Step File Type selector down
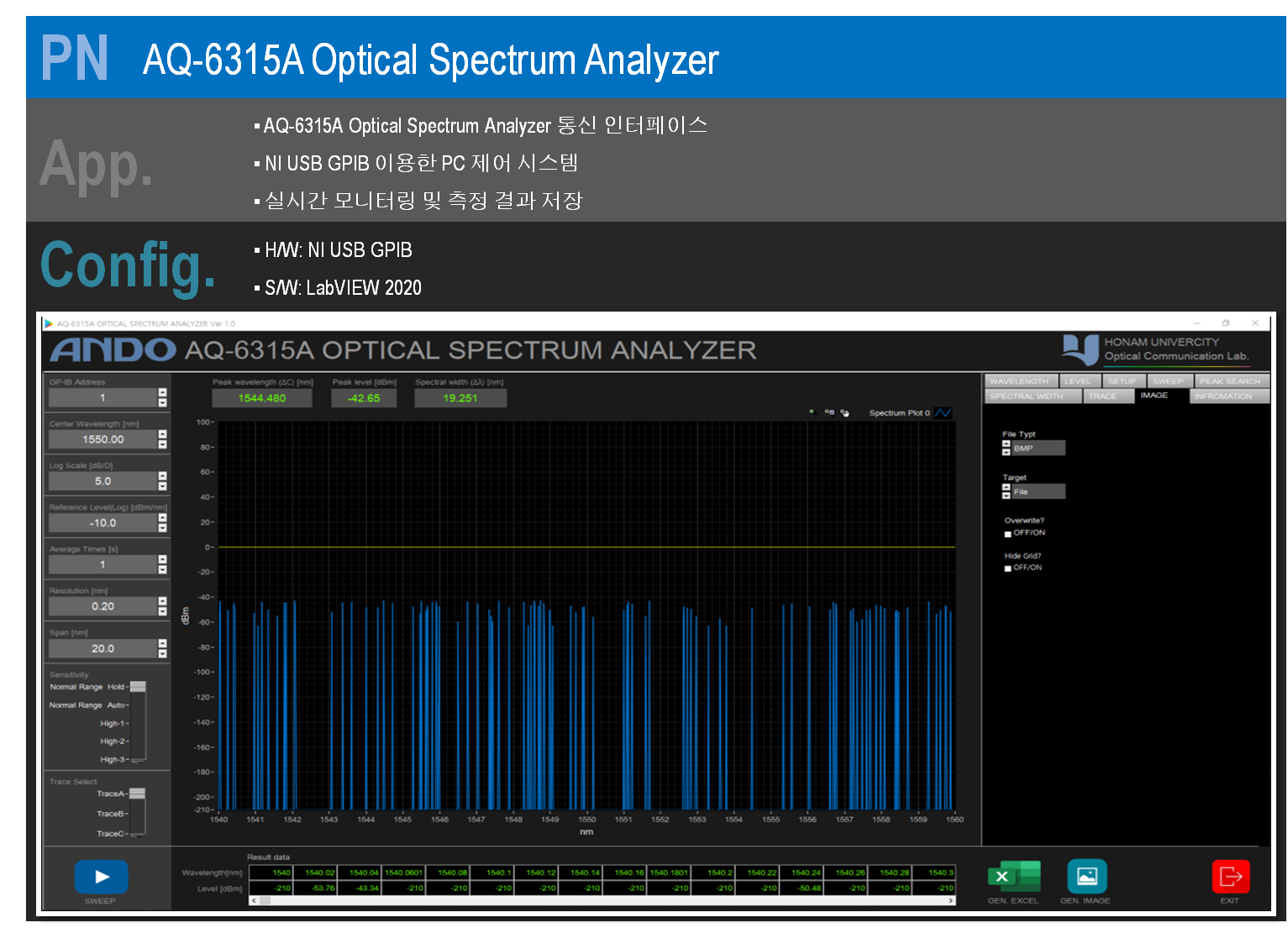This screenshot has width=1288, height=928. pos(1007,452)
